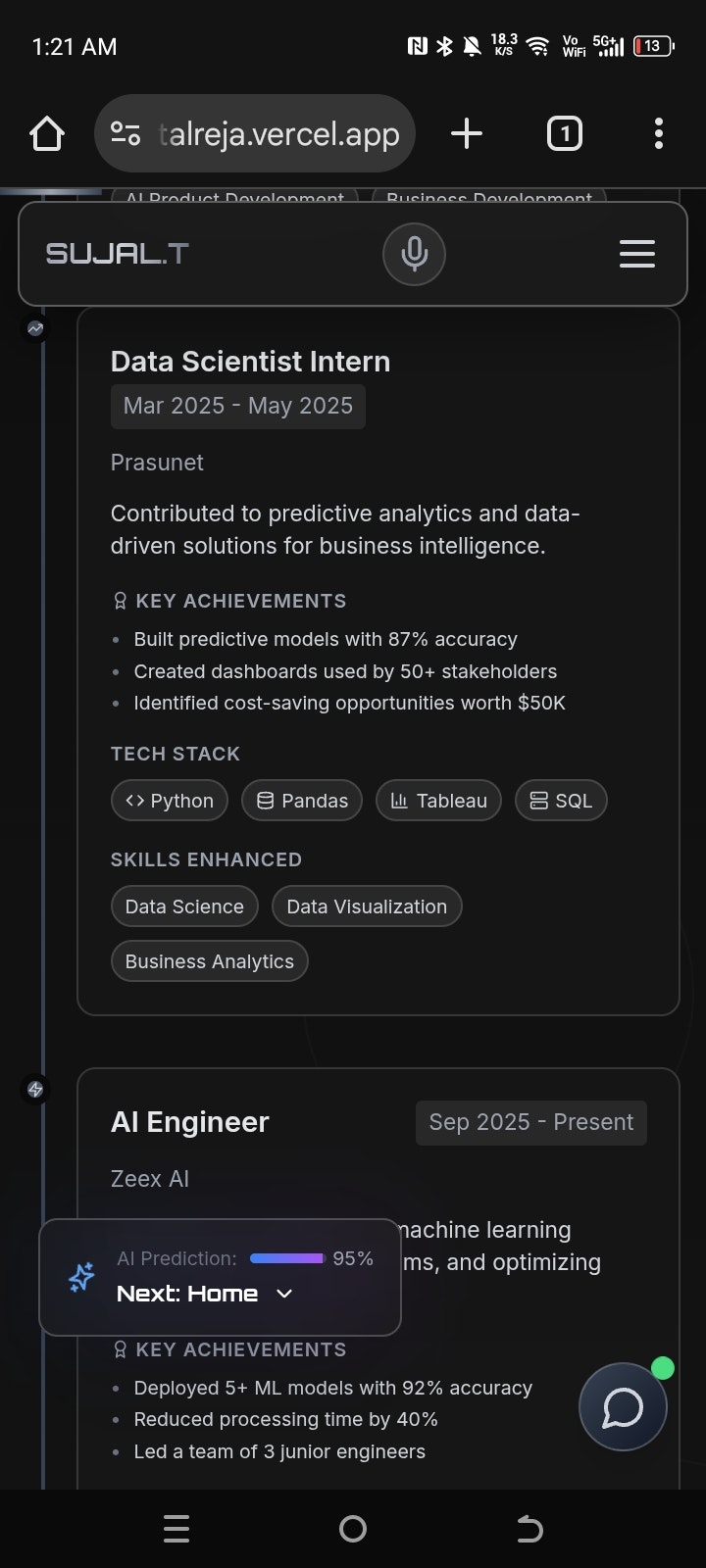Click the AI Prediction confidence bar
Viewport: 706px width, 1568px height.
click(x=287, y=1258)
